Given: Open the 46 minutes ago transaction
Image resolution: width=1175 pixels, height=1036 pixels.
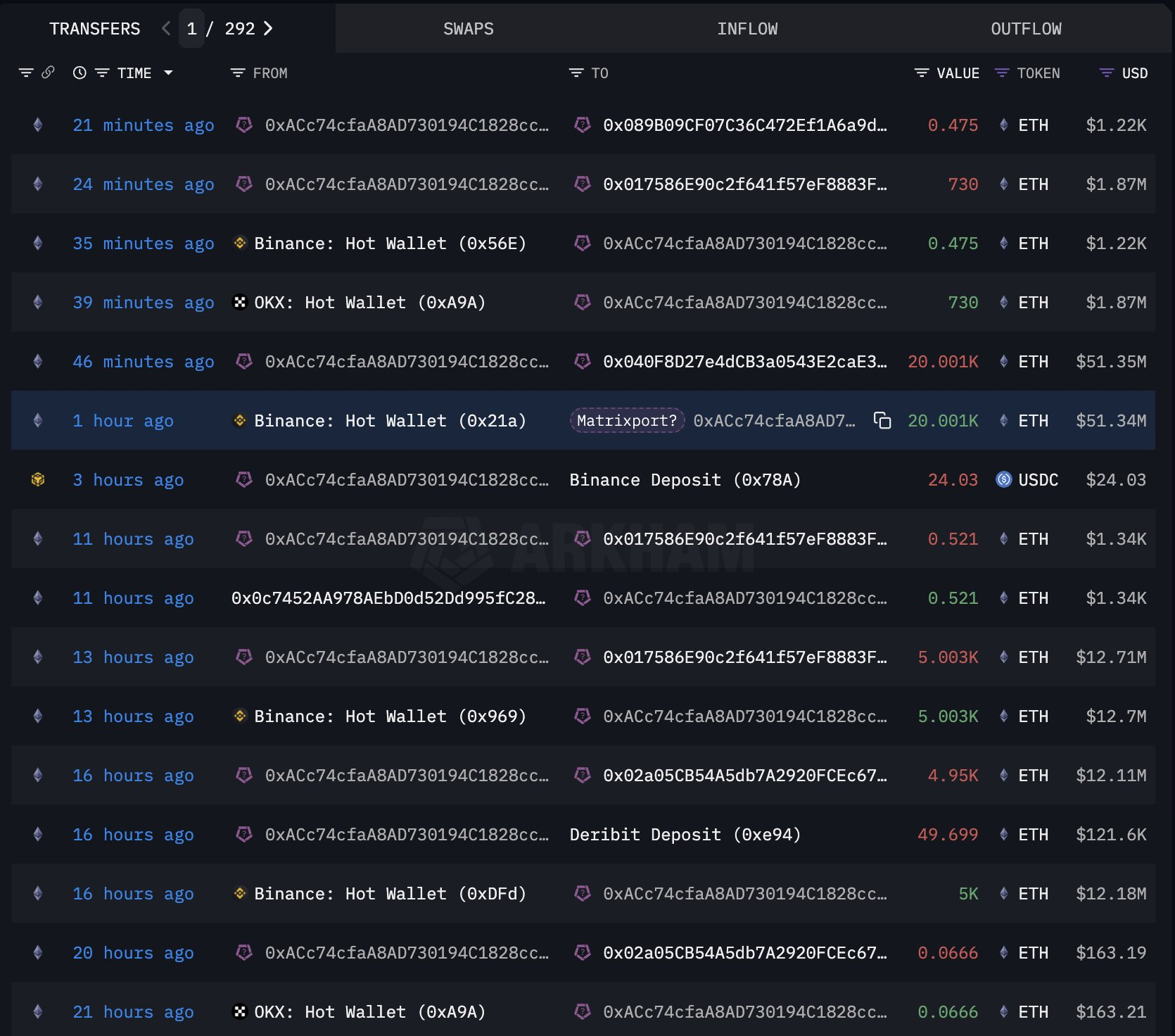Looking at the screenshot, I should tap(144, 362).
